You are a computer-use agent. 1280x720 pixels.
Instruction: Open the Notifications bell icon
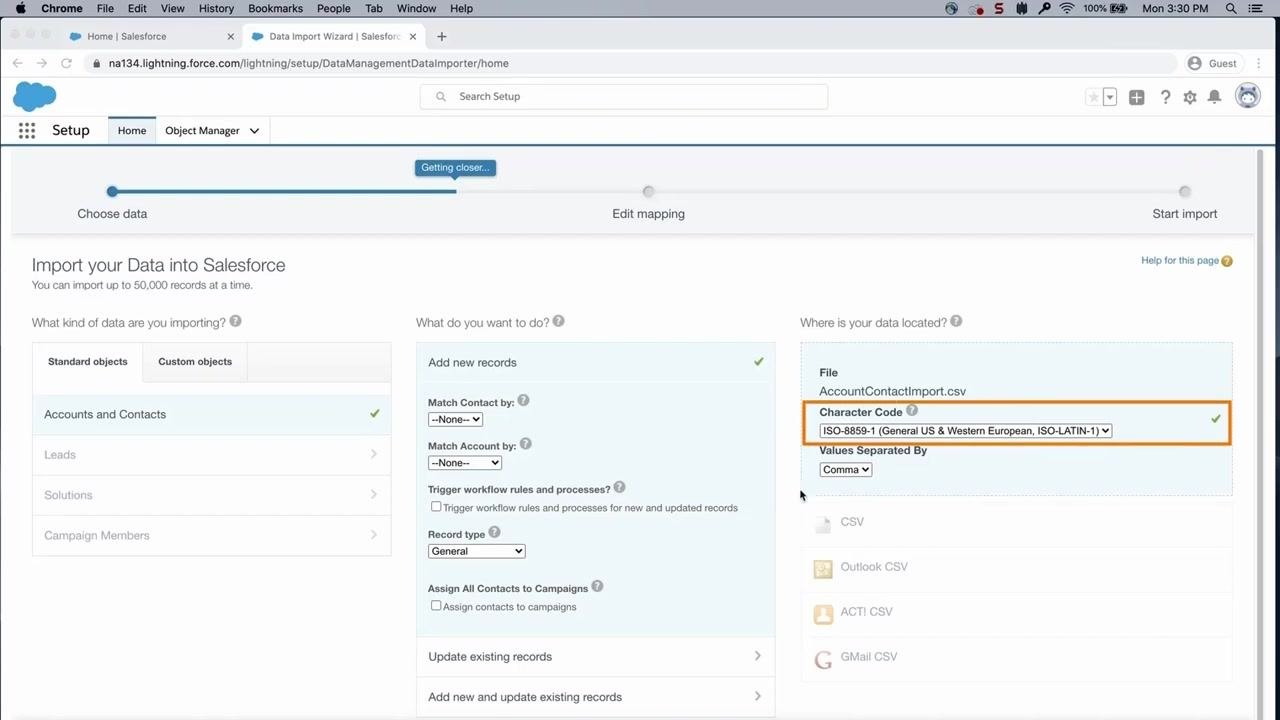tap(1214, 97)
